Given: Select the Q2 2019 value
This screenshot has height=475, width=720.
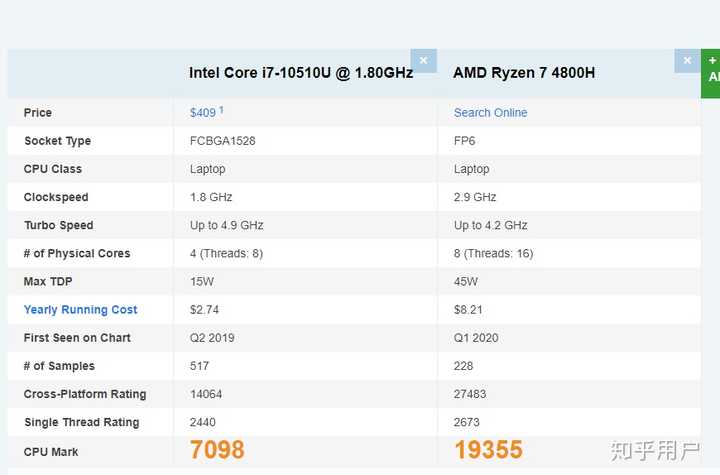Looking at the screenshot, I should point(212,338).
